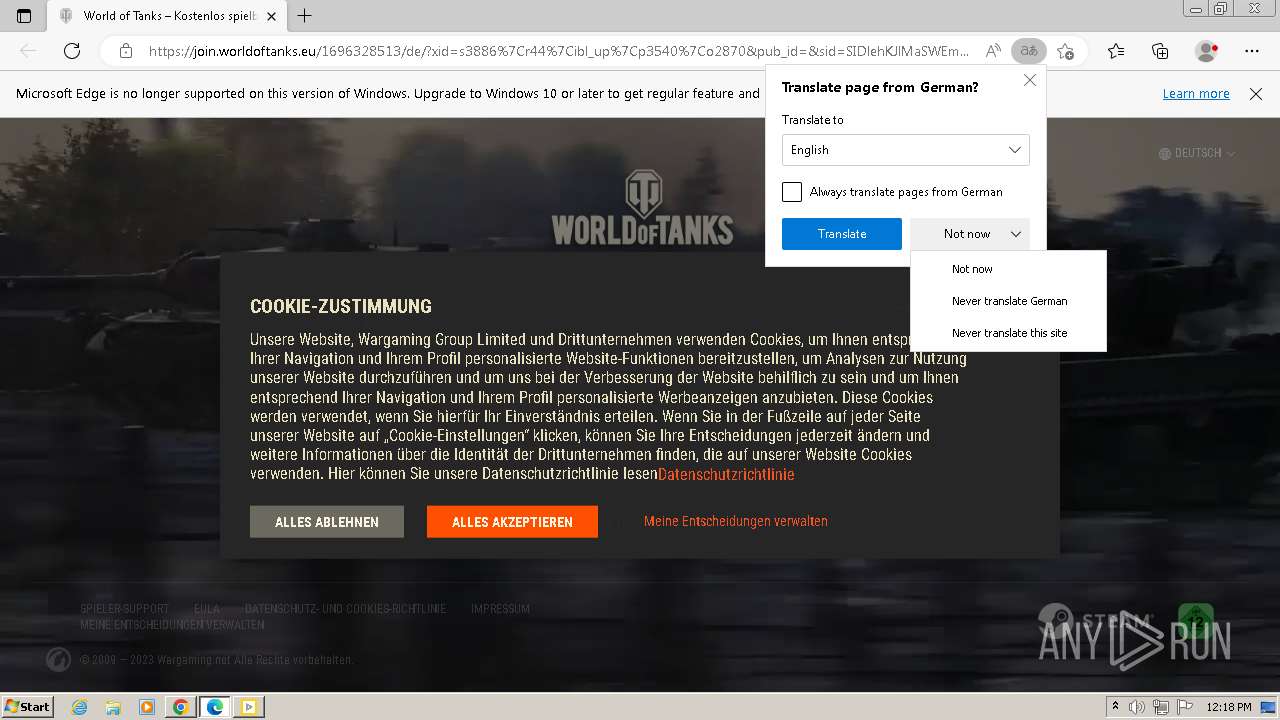Open Datenschutz- und Cookies-Richtlinie footer link
The width and height of the screenshot is (1280, 720).
(346, 609)
